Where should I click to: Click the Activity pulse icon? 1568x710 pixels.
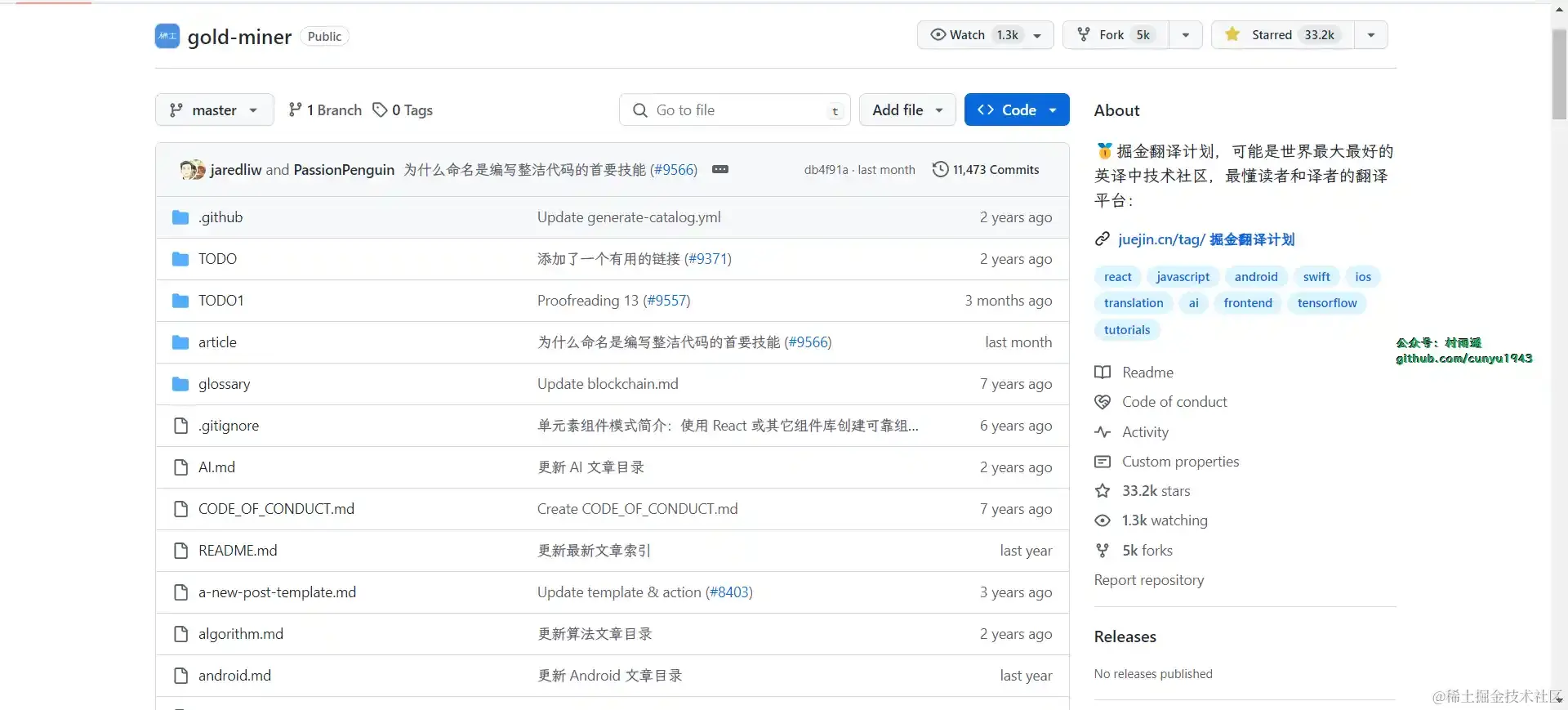pos(1102,432)
